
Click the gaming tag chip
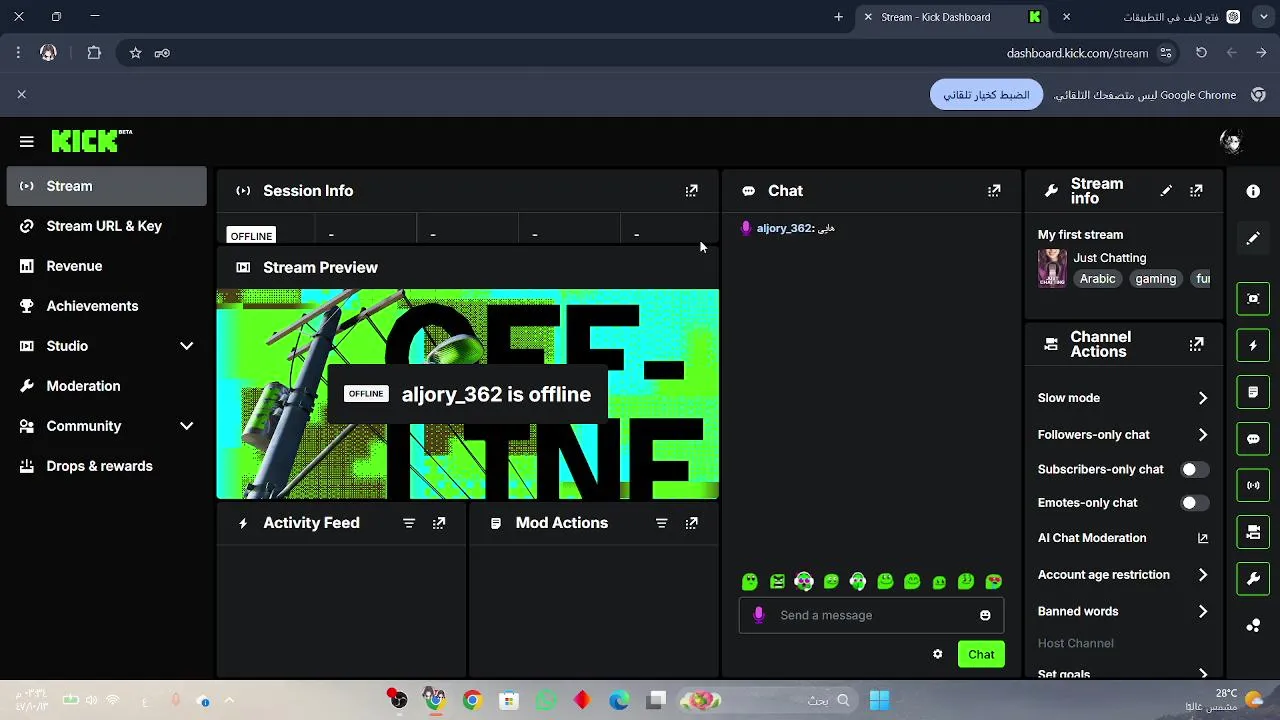1155,279
